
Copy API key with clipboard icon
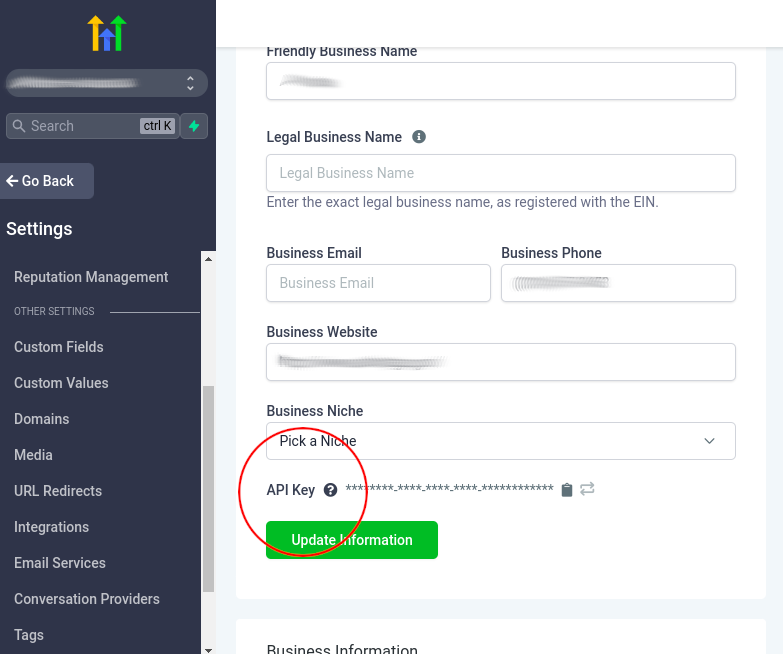click(x=567, y=490)
